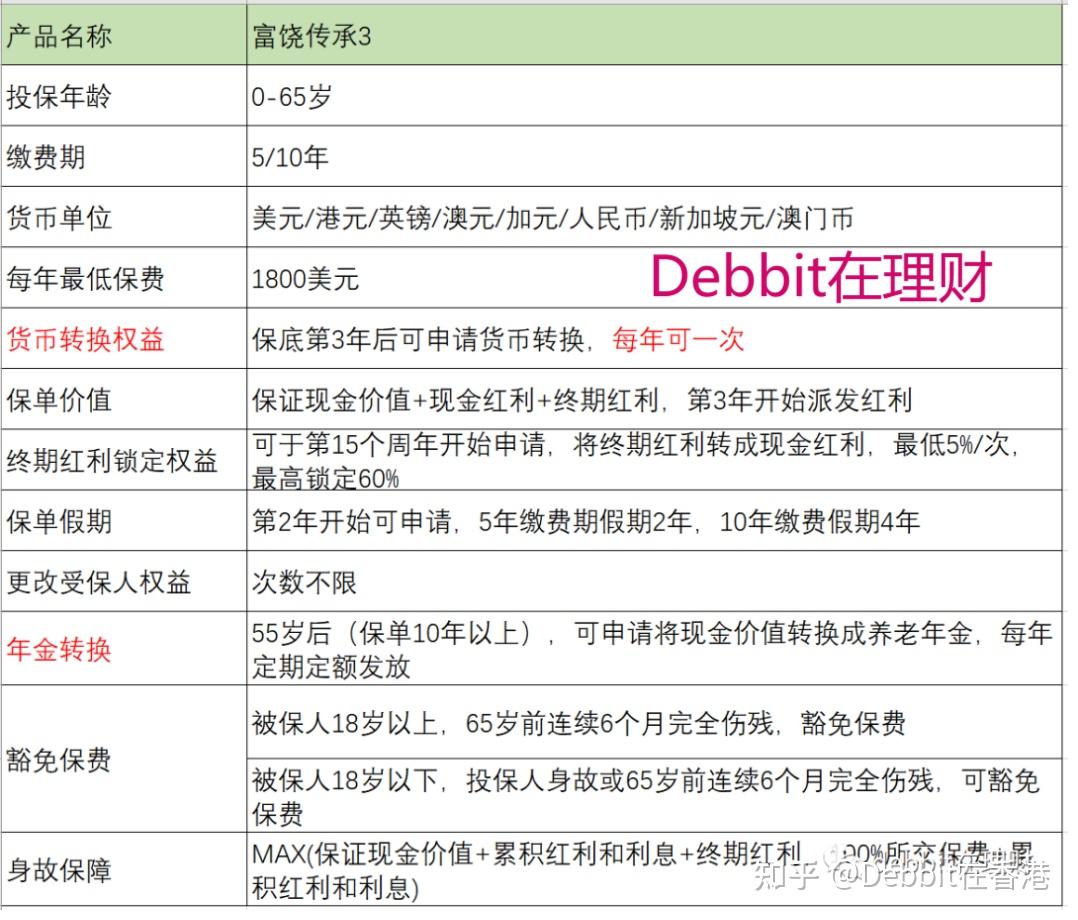
Task: Click the 投保年龄 row label
Action: point(55,96)
